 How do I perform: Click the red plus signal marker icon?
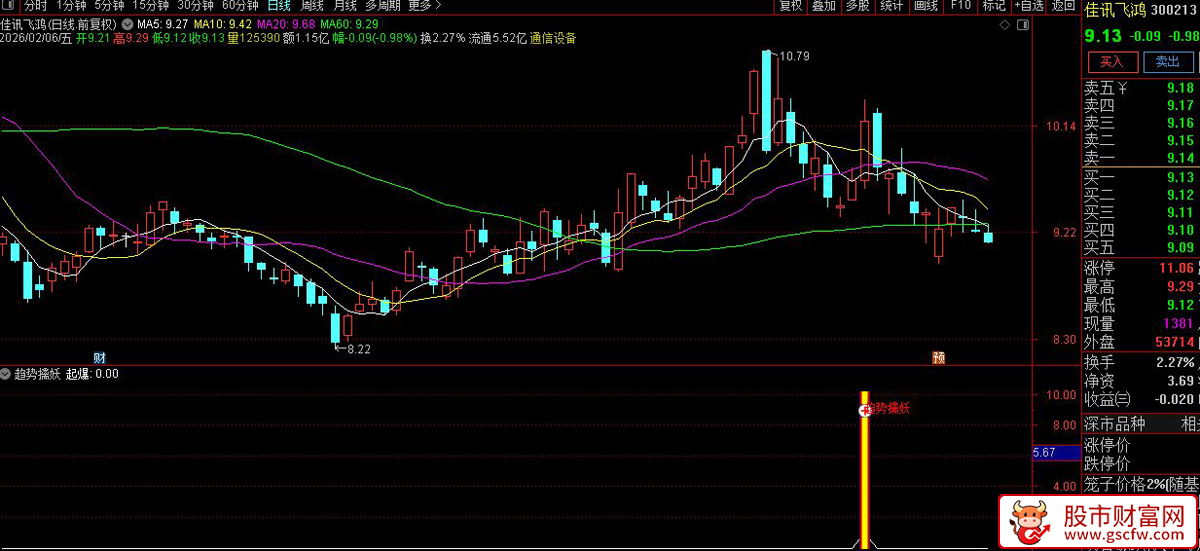(865, 410)
